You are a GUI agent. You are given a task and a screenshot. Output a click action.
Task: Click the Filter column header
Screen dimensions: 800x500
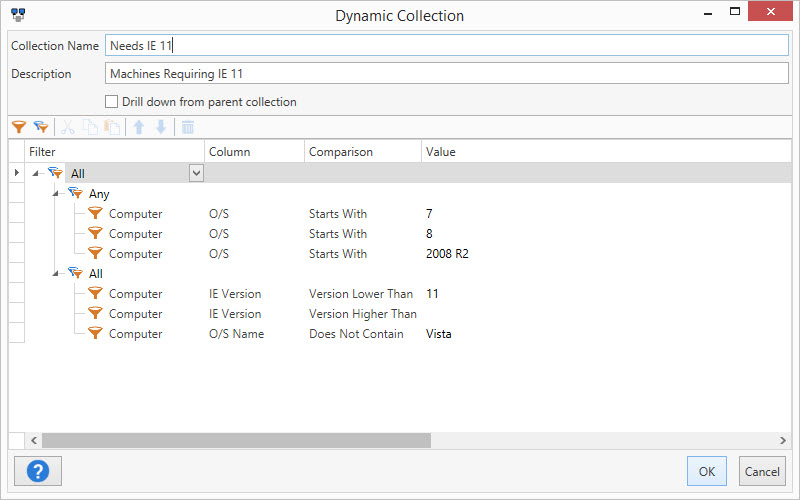114,152
